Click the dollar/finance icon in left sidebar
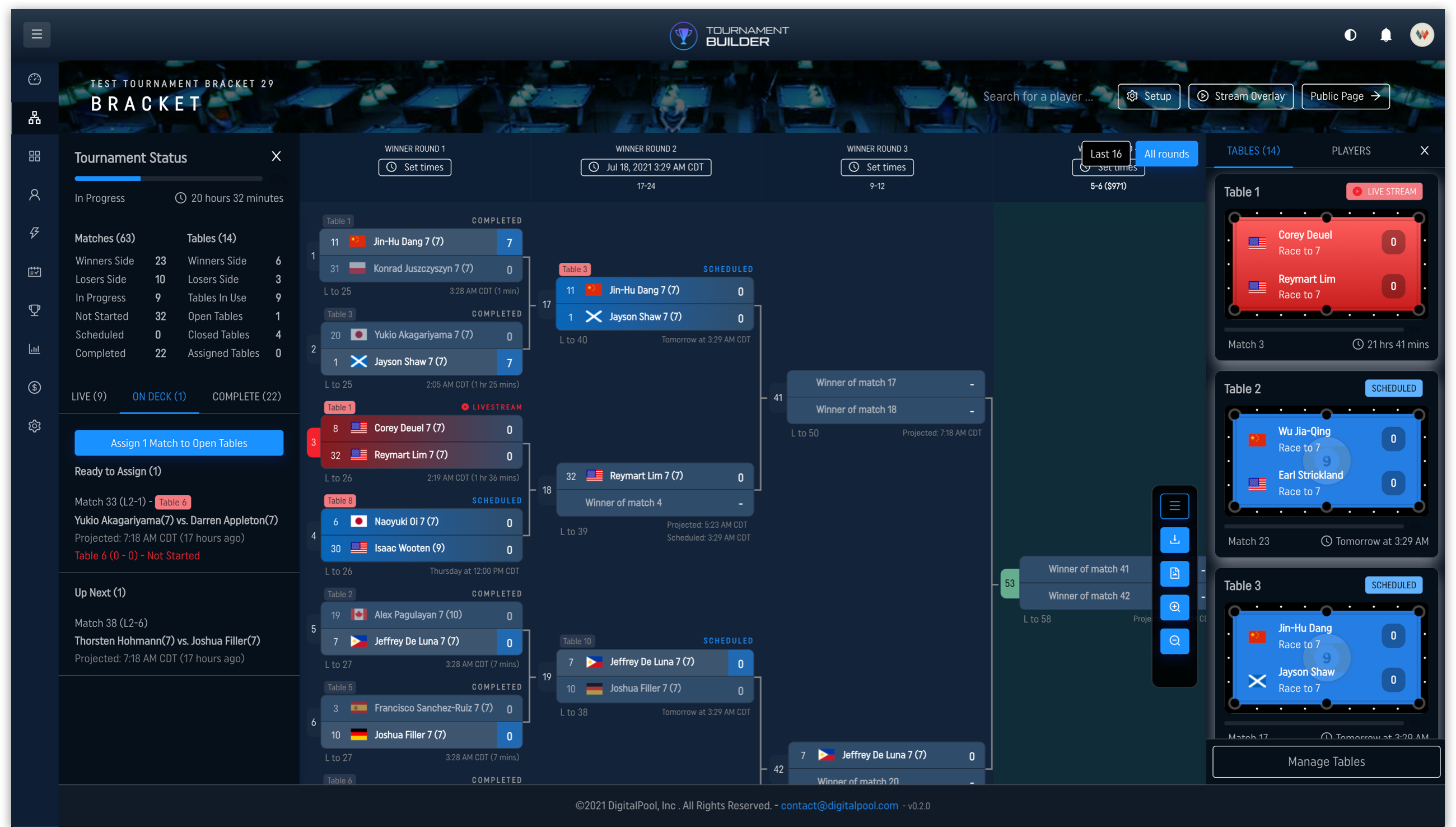The width and height of the screenshot is (1456, 827). coord(33,386)
